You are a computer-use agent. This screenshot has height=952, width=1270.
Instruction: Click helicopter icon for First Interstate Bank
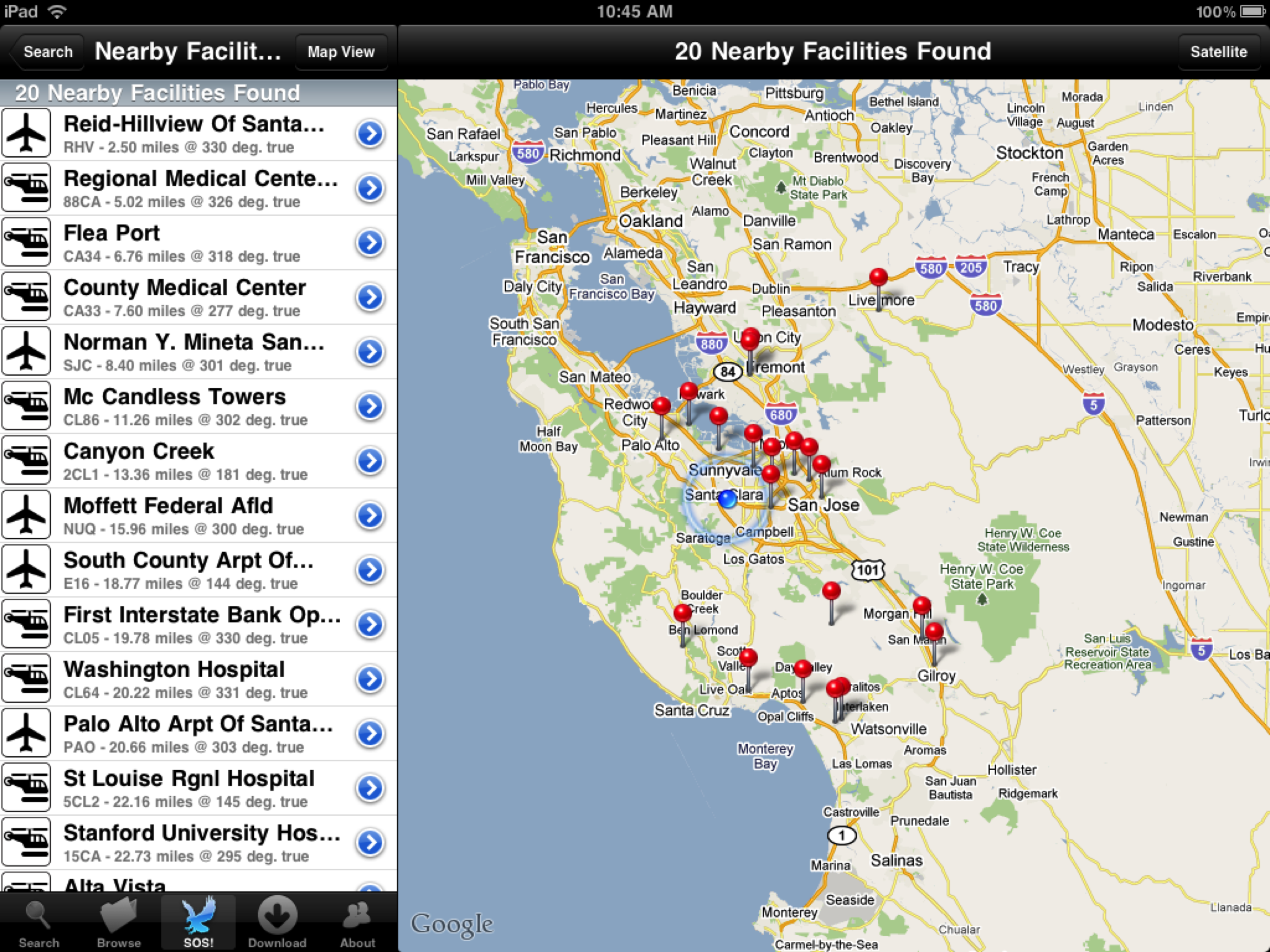pos(26,624)
